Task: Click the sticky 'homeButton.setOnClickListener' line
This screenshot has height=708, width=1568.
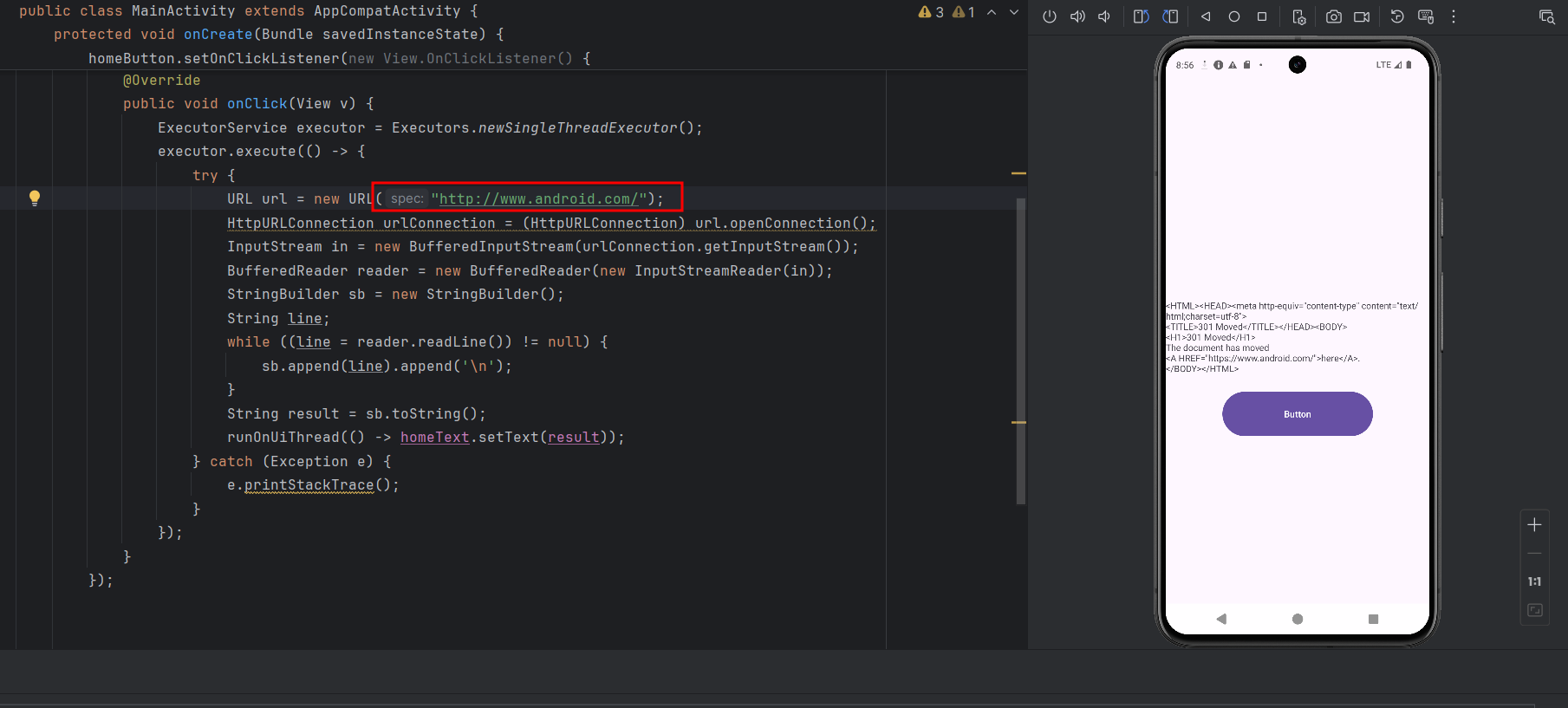Action: (x=339, y=59)
